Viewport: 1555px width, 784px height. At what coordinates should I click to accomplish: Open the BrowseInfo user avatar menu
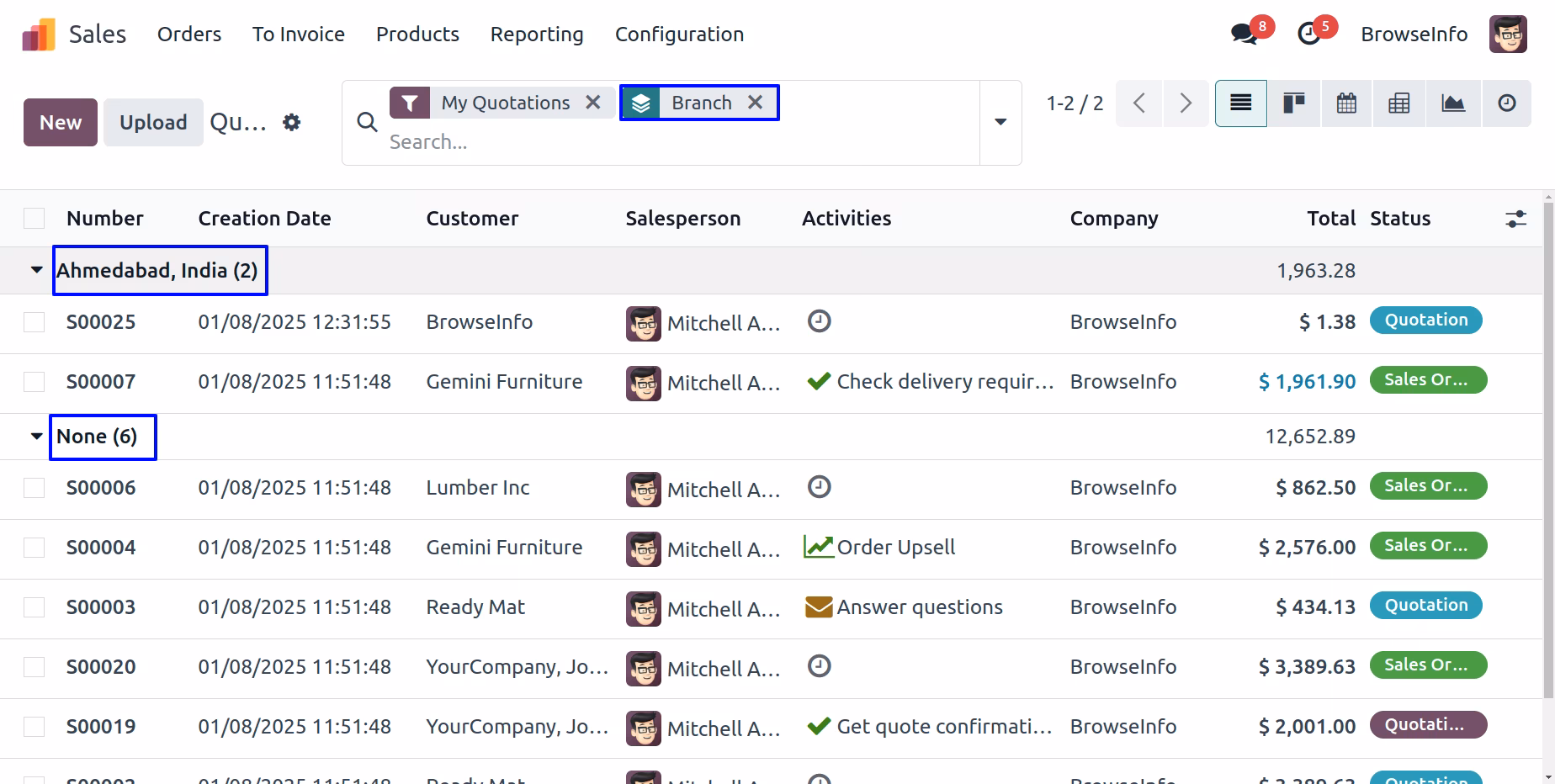1508,34
